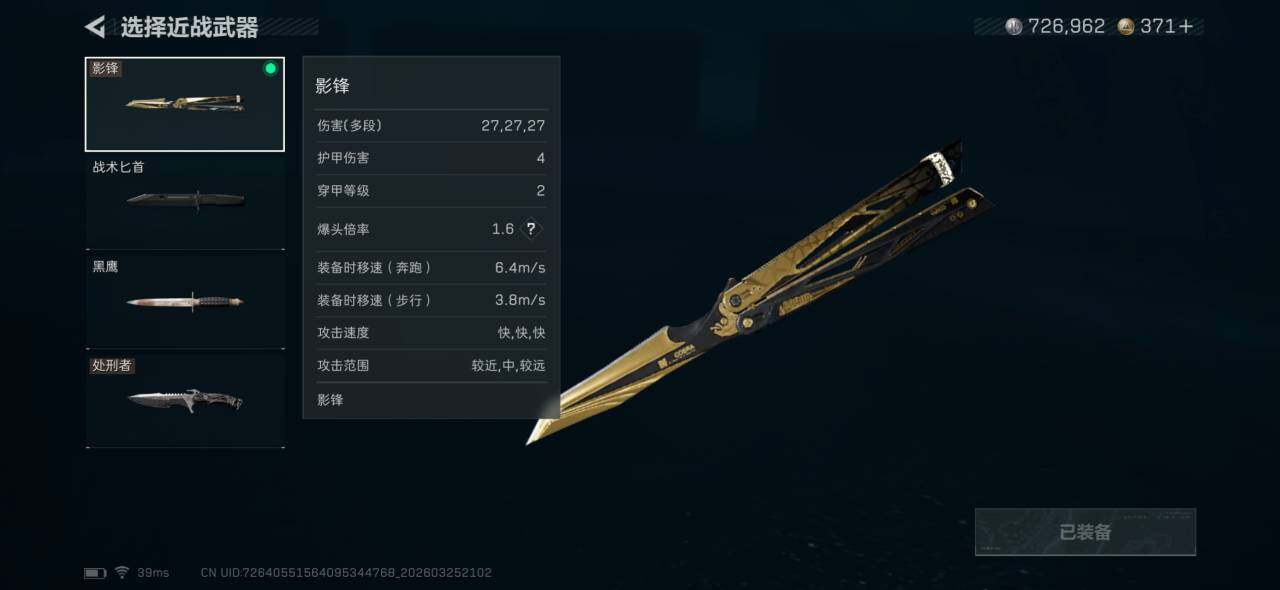Click the large 影锋 knife preview model
Viewport: 1280px width, 590px height.
click(x=760, y=292)
